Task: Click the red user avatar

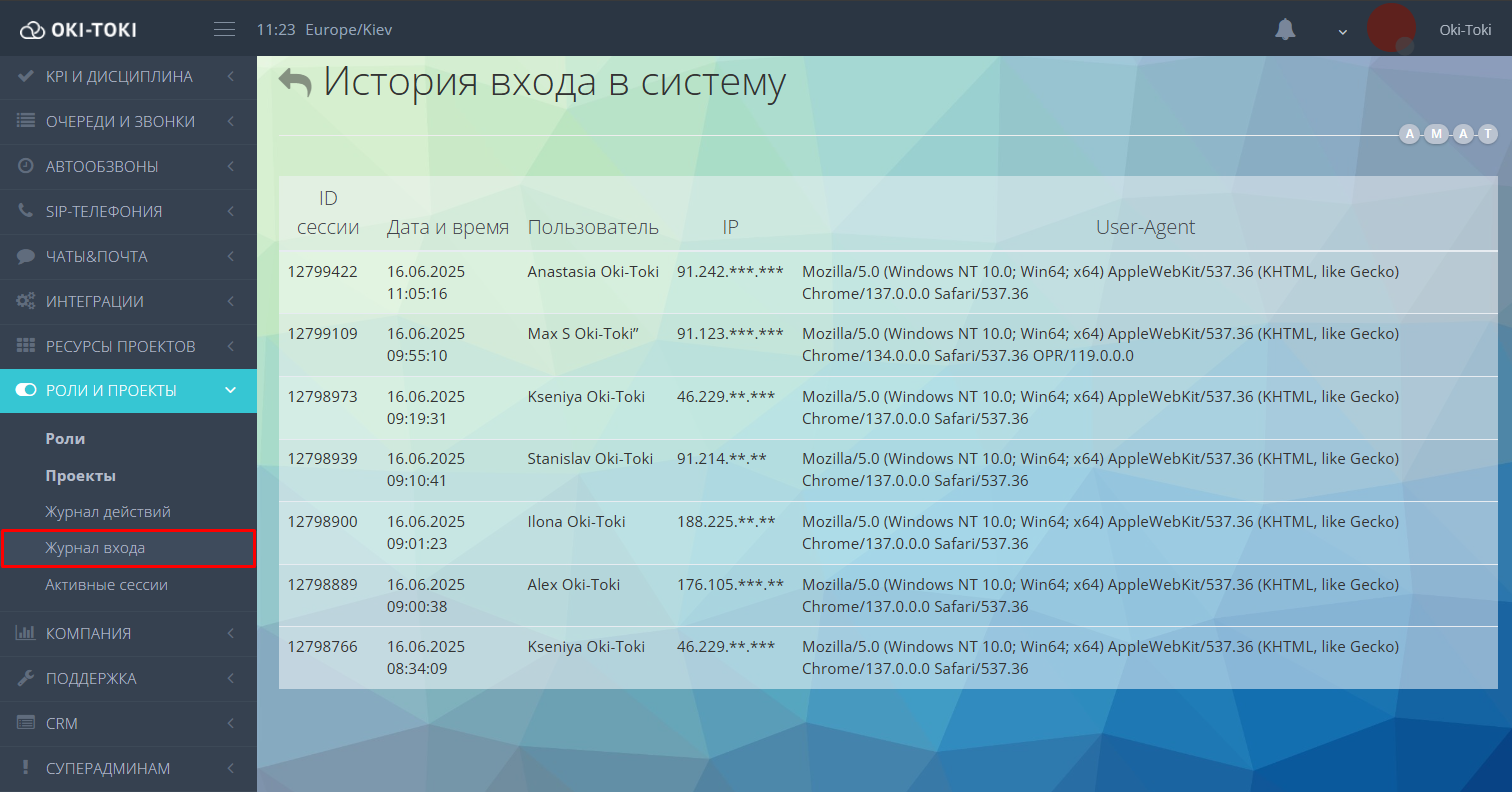Action: click(x=1391, y=28)
